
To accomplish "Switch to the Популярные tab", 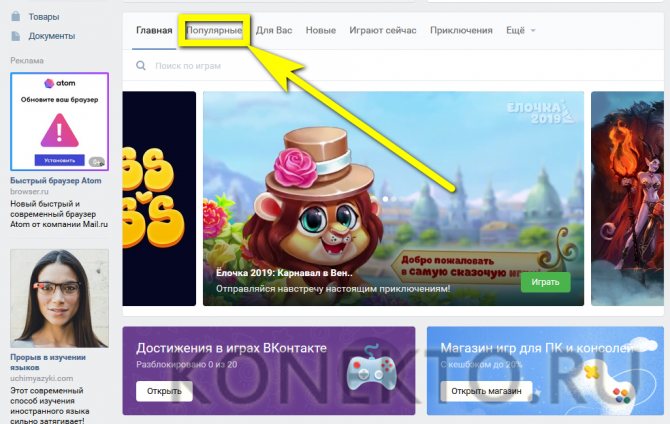I will point(214,30).
